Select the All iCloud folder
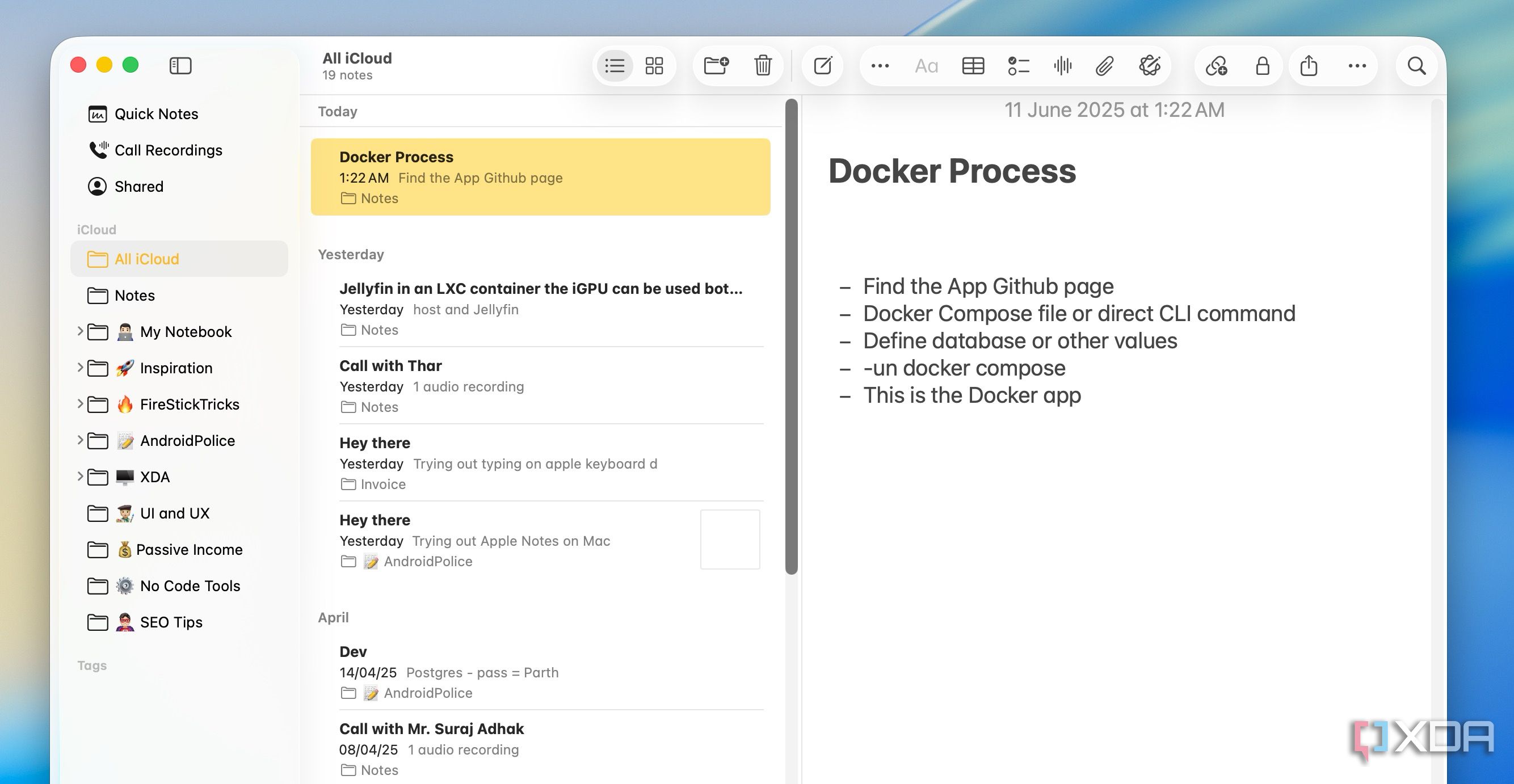The width and height of the screenshot is (1514, 784). 179,259
